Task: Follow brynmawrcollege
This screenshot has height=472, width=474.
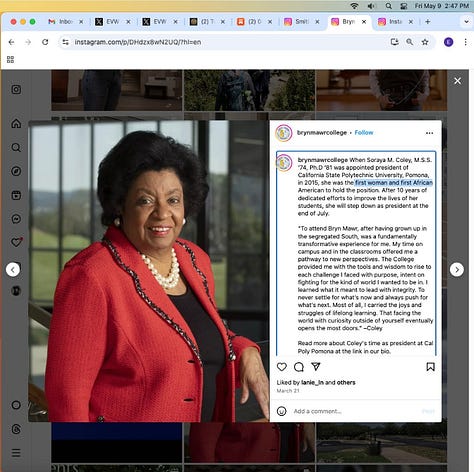Action: 364,132
